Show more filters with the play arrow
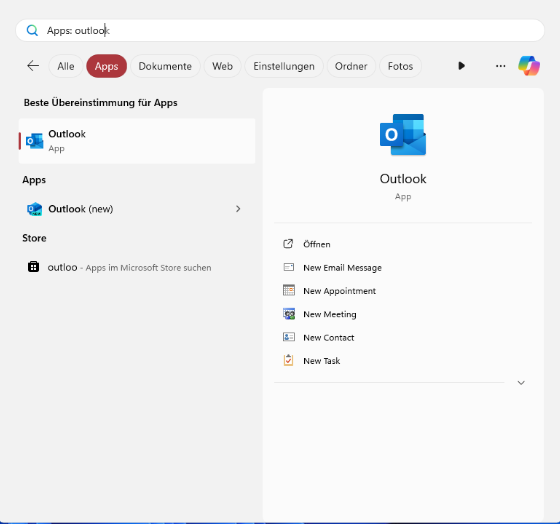Viewport: 560px width, 524px height. point(461,66)
